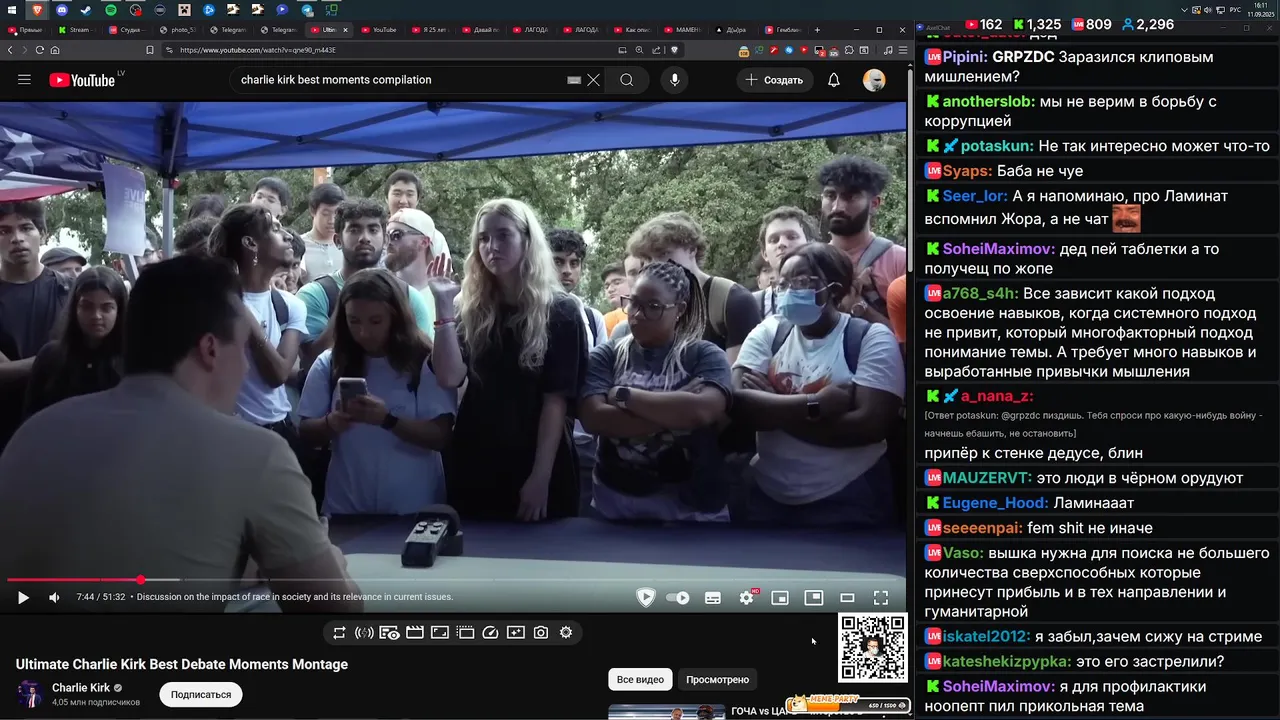Viewport: 1280px width, 720px height.
Task: Open Windows Start menu
Action: (12, 9)
